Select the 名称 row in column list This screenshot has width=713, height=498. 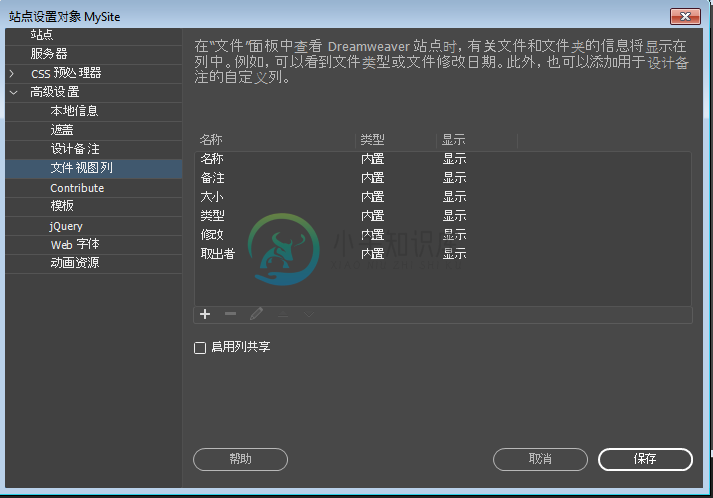(x=443, y=159)
